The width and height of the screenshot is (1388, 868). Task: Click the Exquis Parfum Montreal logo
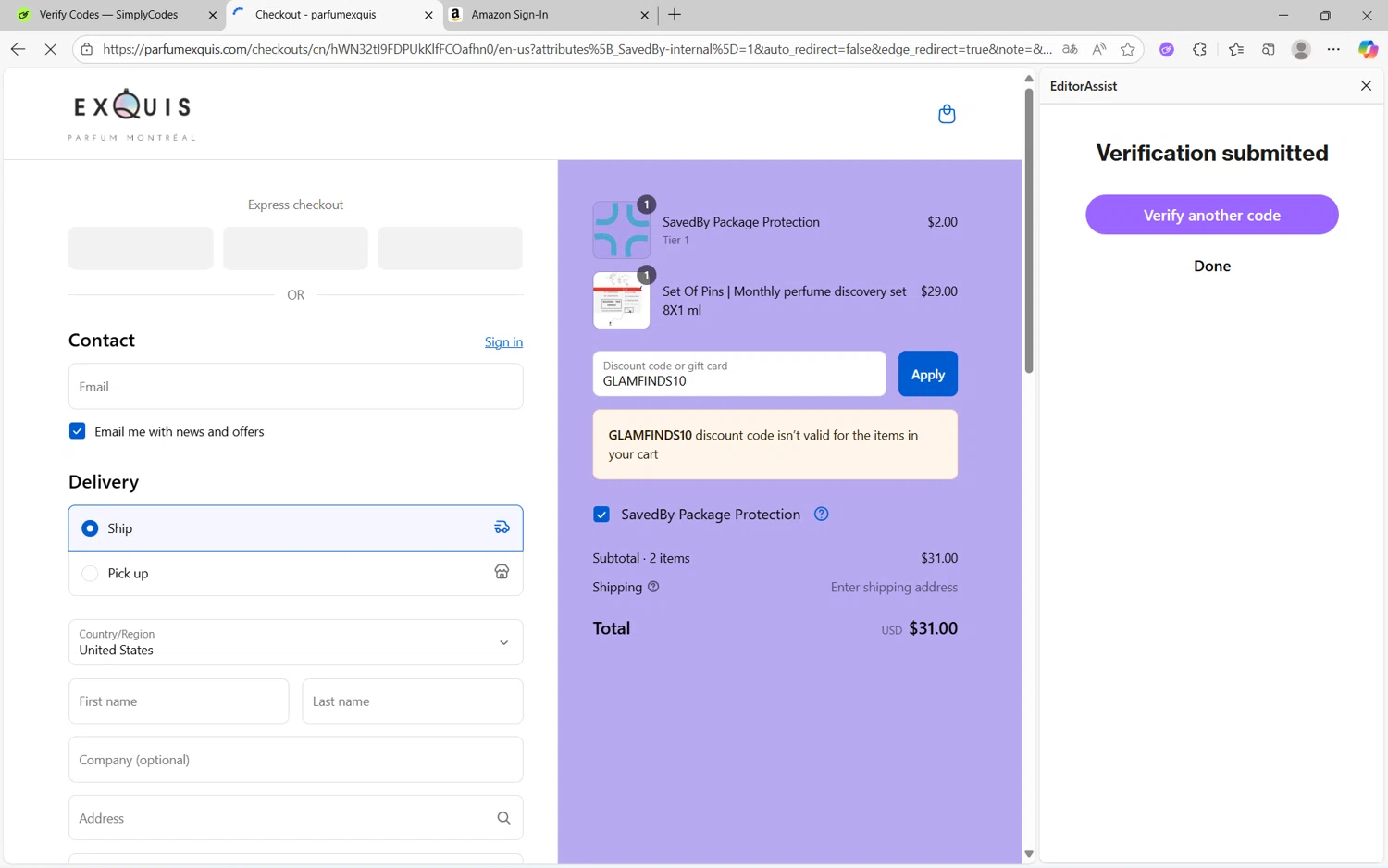point(131,114)
